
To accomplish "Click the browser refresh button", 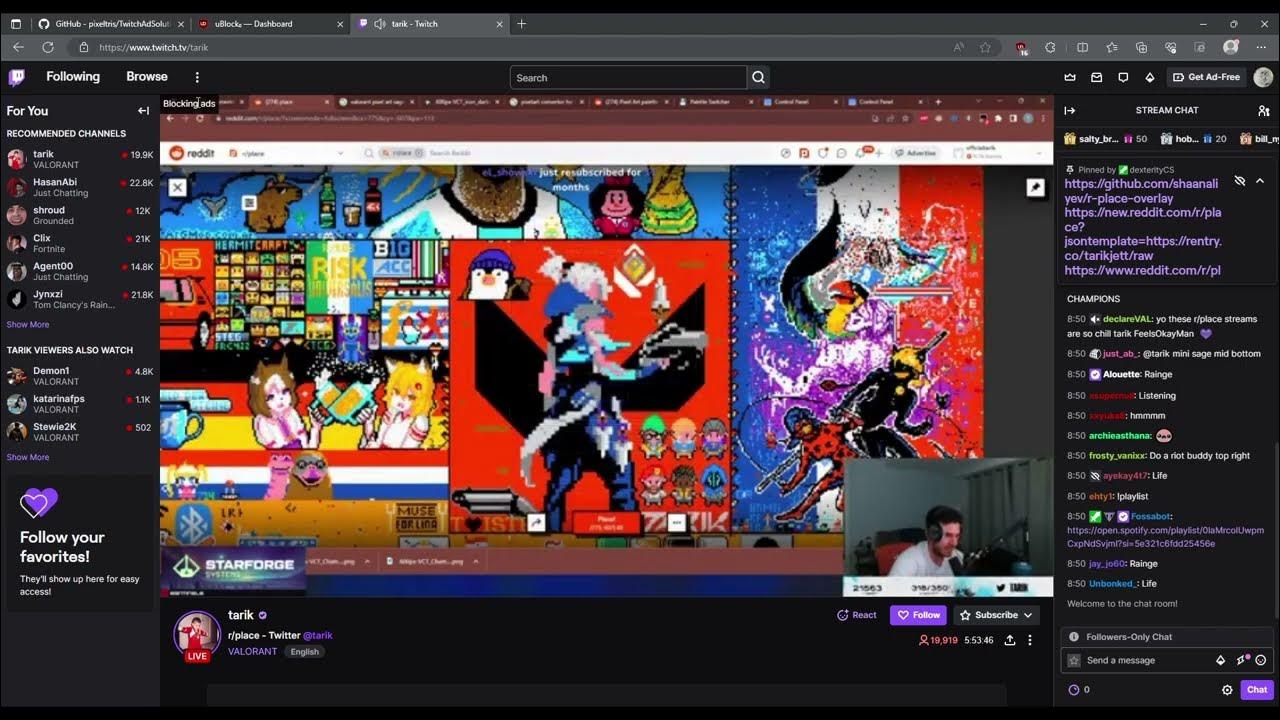I will [47, 47].
